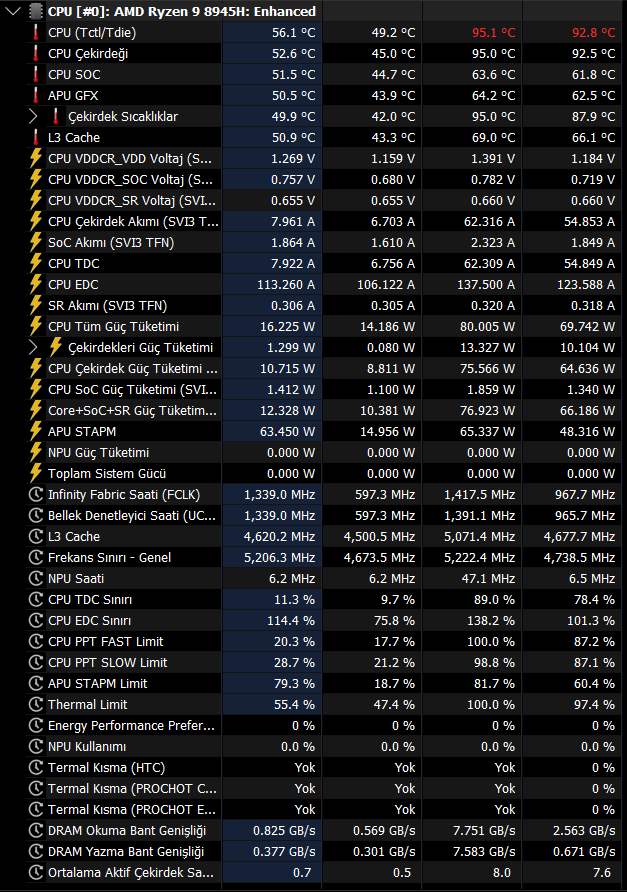
Task: Click thermometer icon beside Çekirdek Sıcaklıklar
Action: (55, 117)
